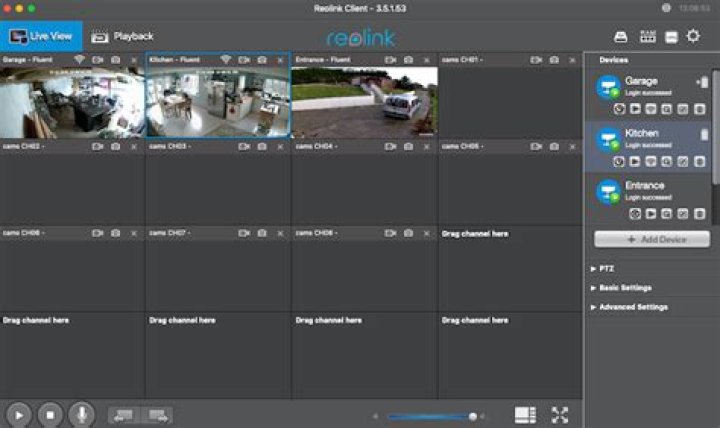Stop all live previews
The width and height of the screenshot is (720, 428).
point(50,415)
